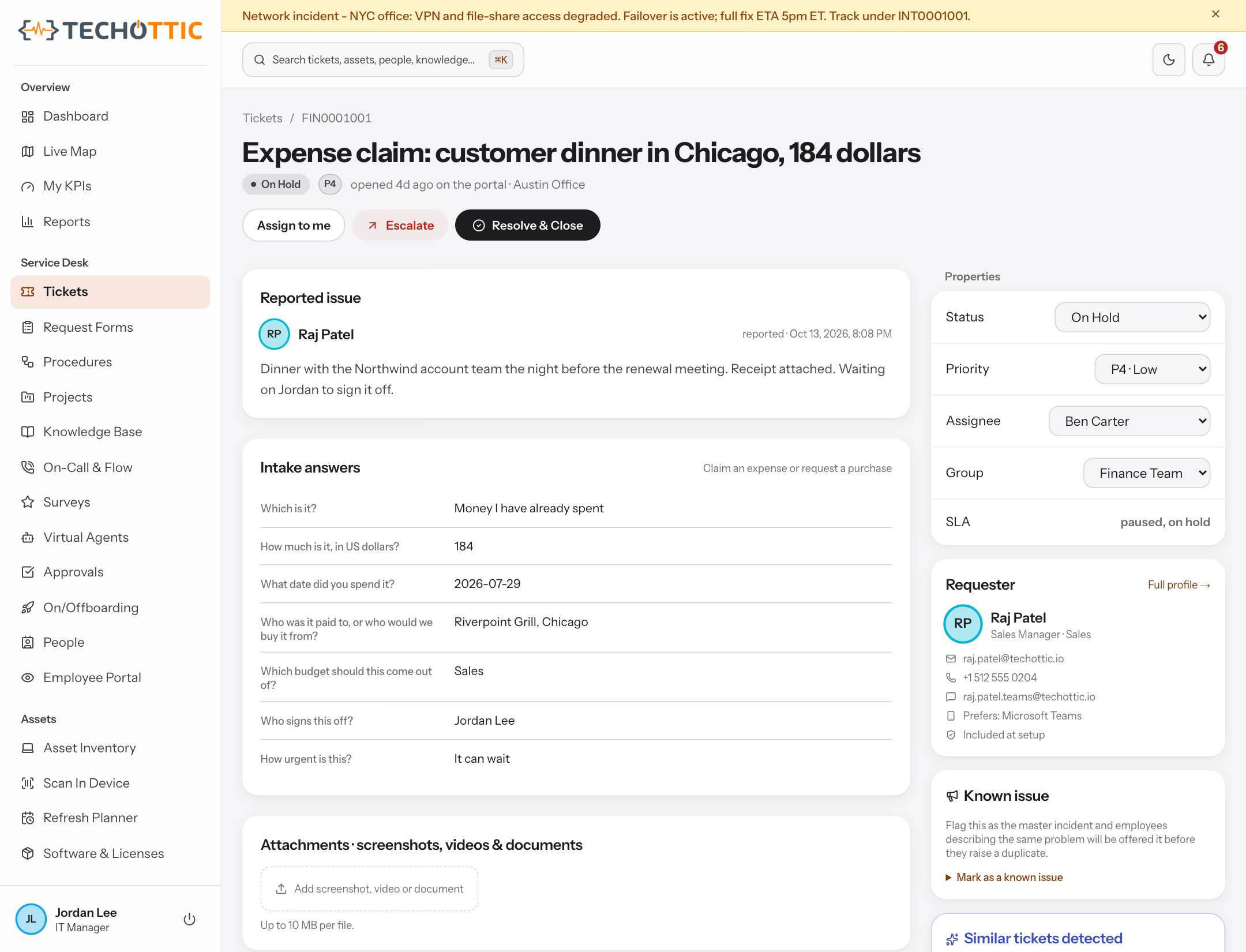This screenshot has width=1246, height=952.
Task: Open the Procedures icon
Action: pyautogui.click(x=28, y=362)
